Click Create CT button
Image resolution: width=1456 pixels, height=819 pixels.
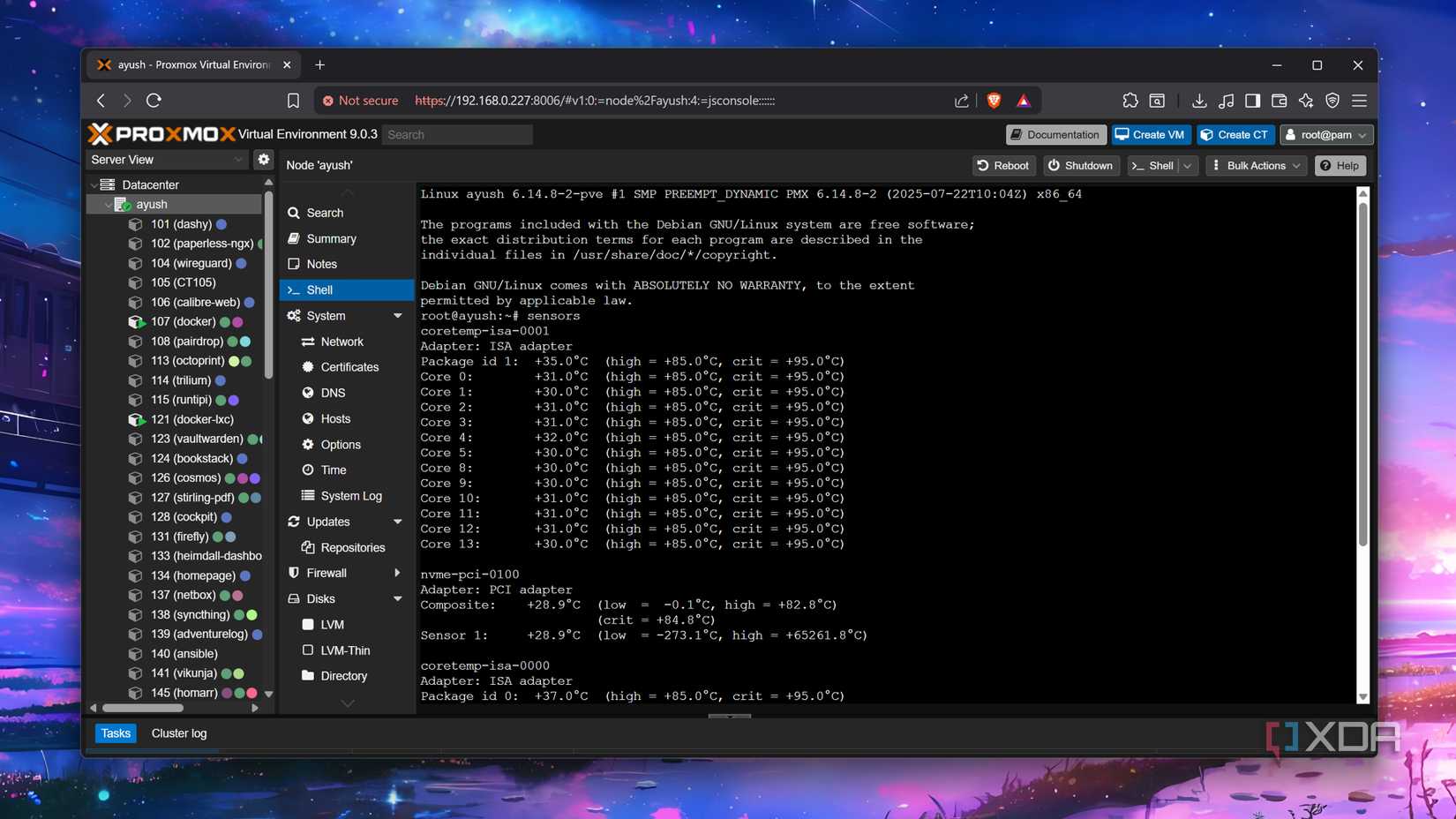point(1235,134)
